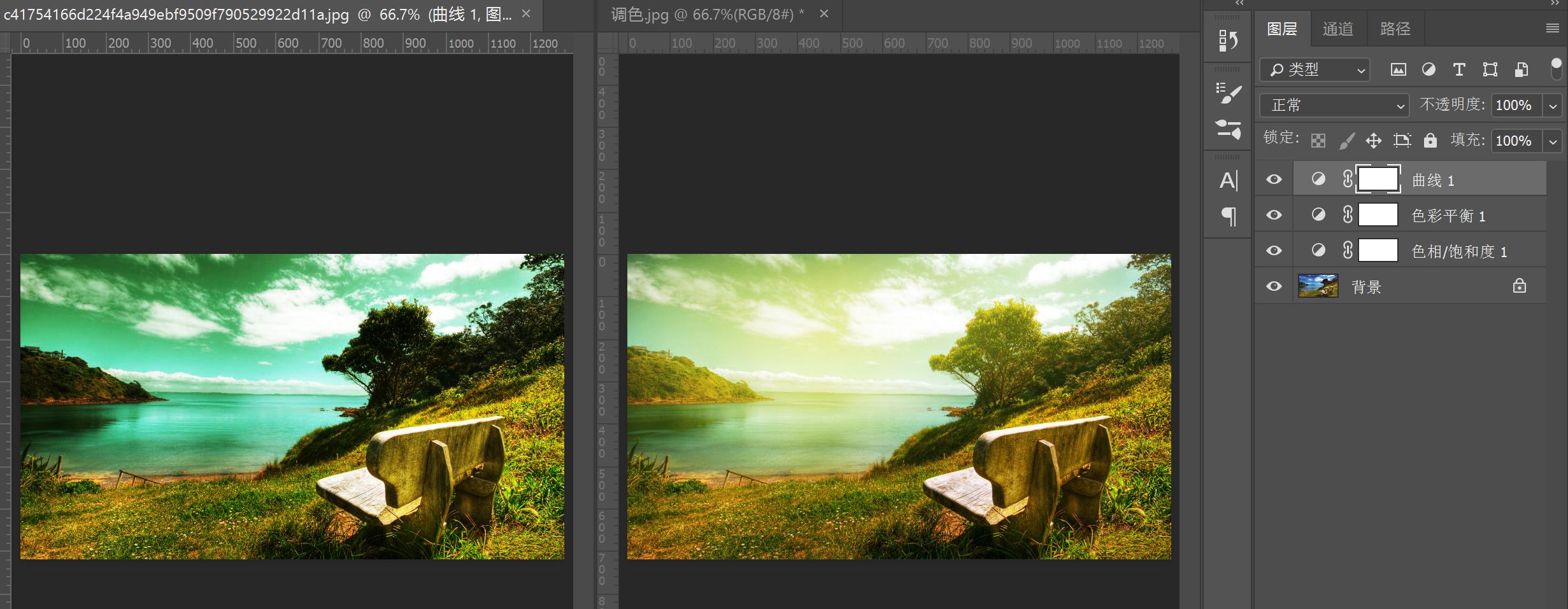Switch to the 通道 tab

click(x=1337, y=29)
